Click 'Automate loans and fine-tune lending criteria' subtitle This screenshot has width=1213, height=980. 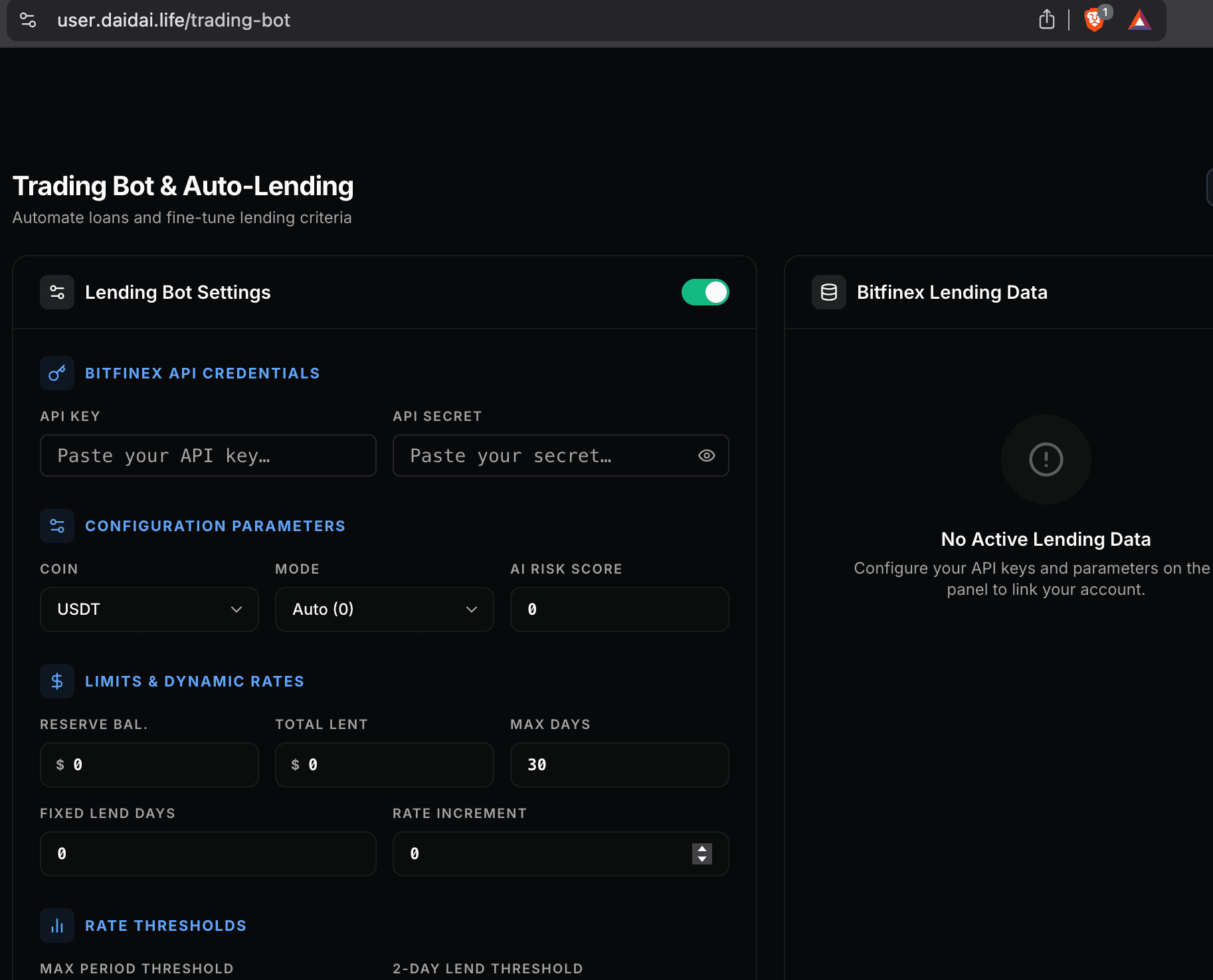[x=182, y=218]
